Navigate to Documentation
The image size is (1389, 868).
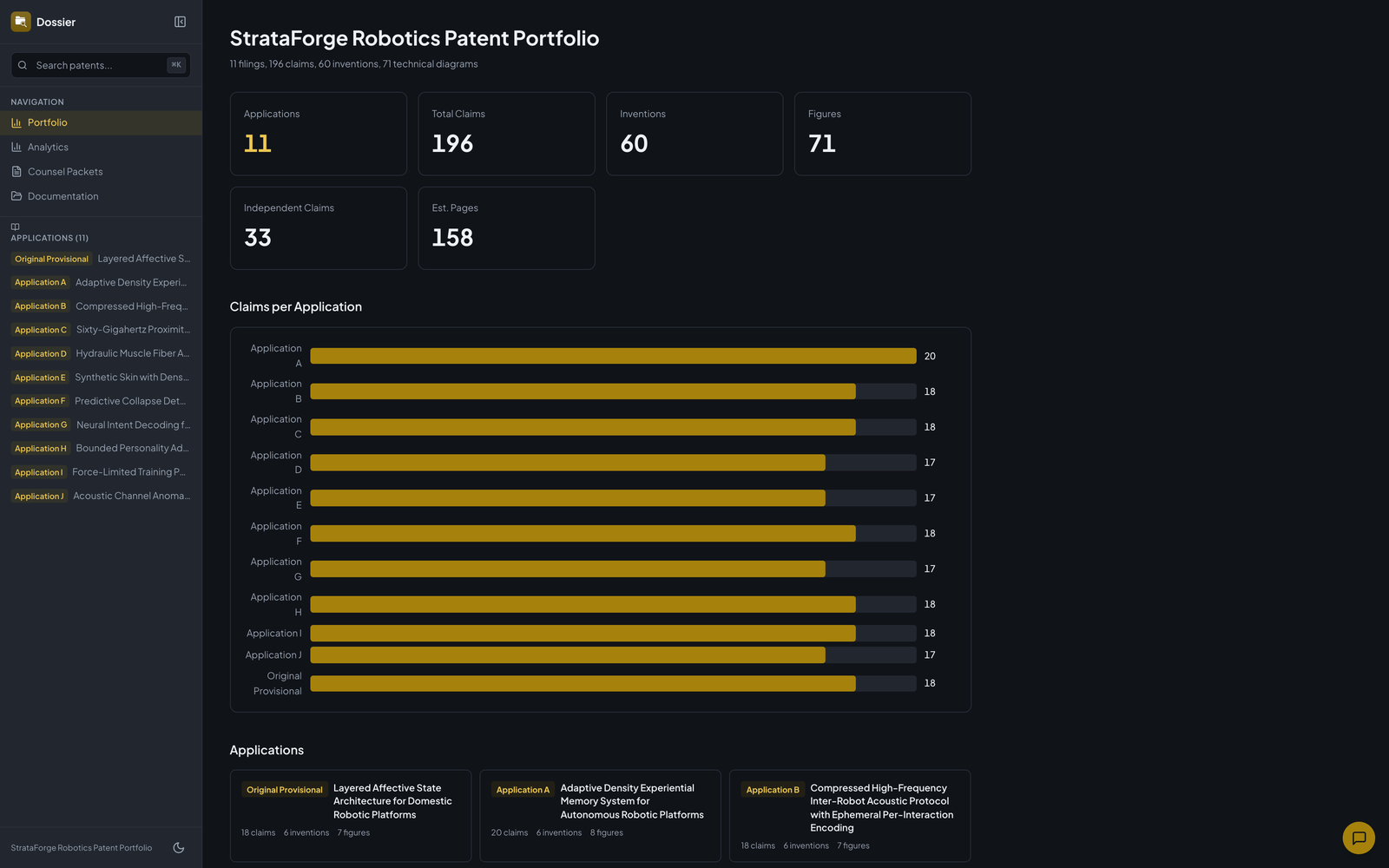(101, 196)
